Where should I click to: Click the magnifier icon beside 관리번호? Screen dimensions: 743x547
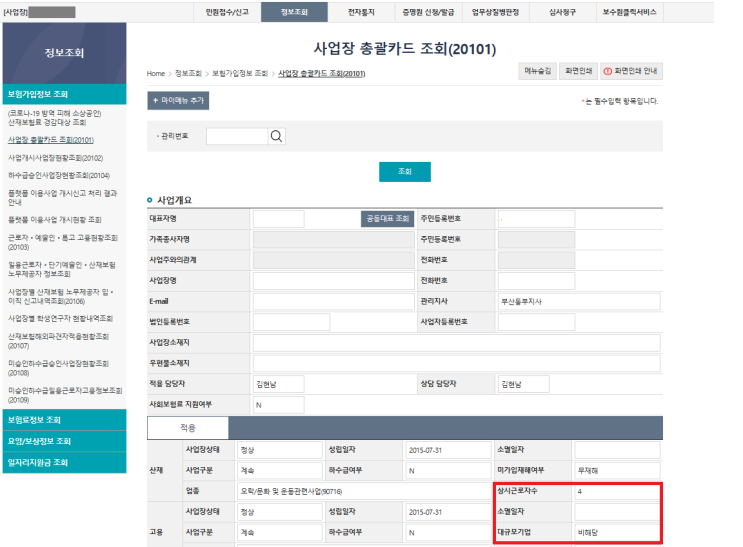coord(276,136)
